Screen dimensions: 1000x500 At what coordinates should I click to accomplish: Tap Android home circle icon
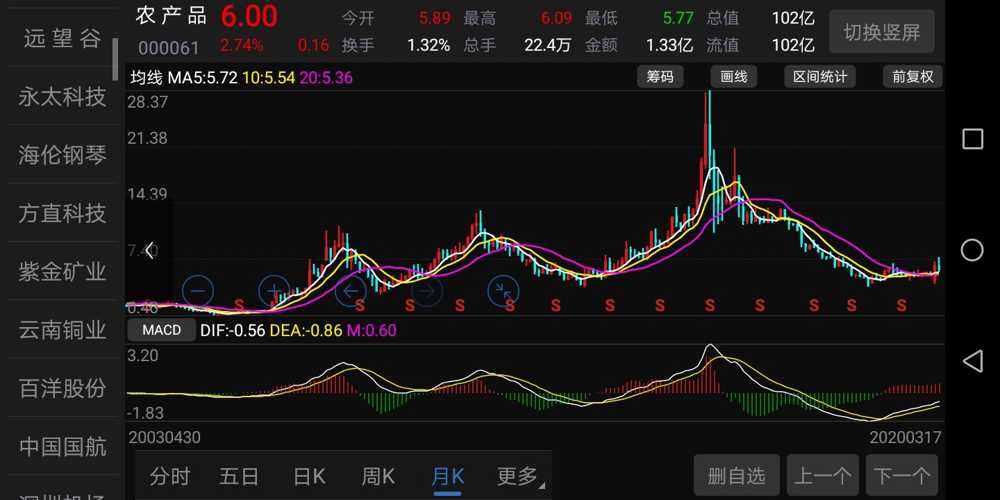[x=972, y=250]
